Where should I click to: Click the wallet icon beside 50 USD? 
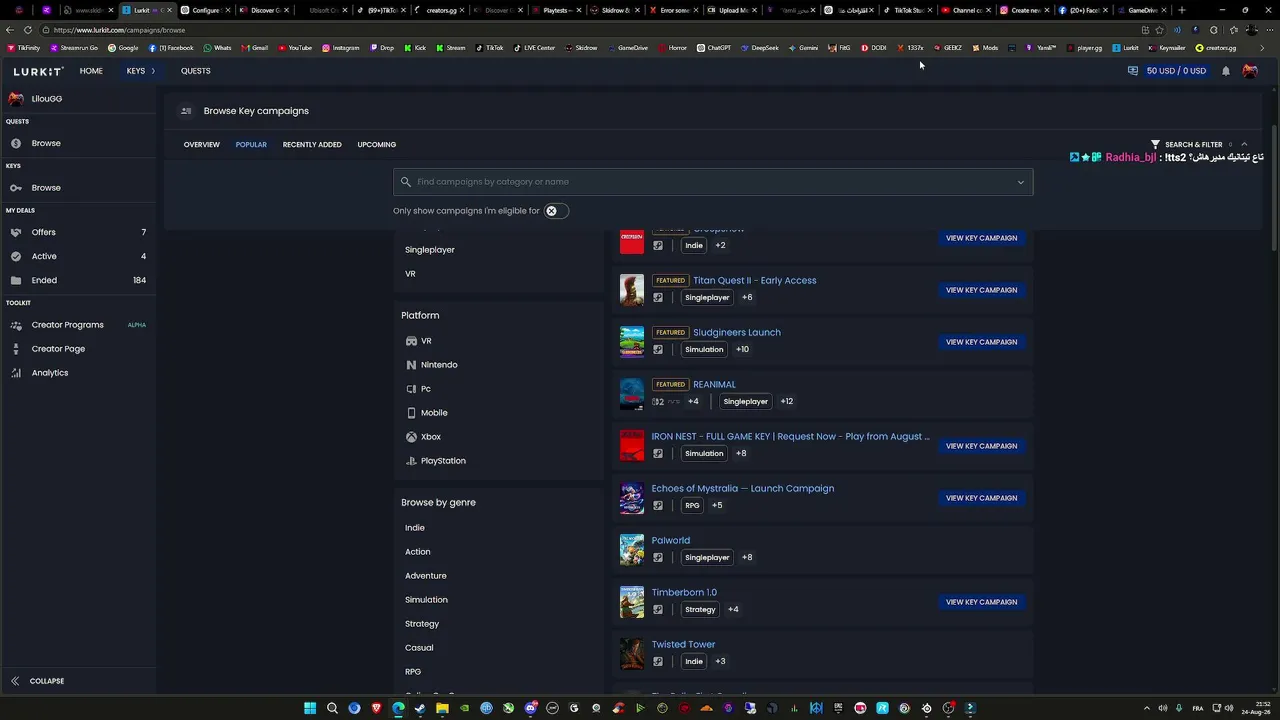1133,71
